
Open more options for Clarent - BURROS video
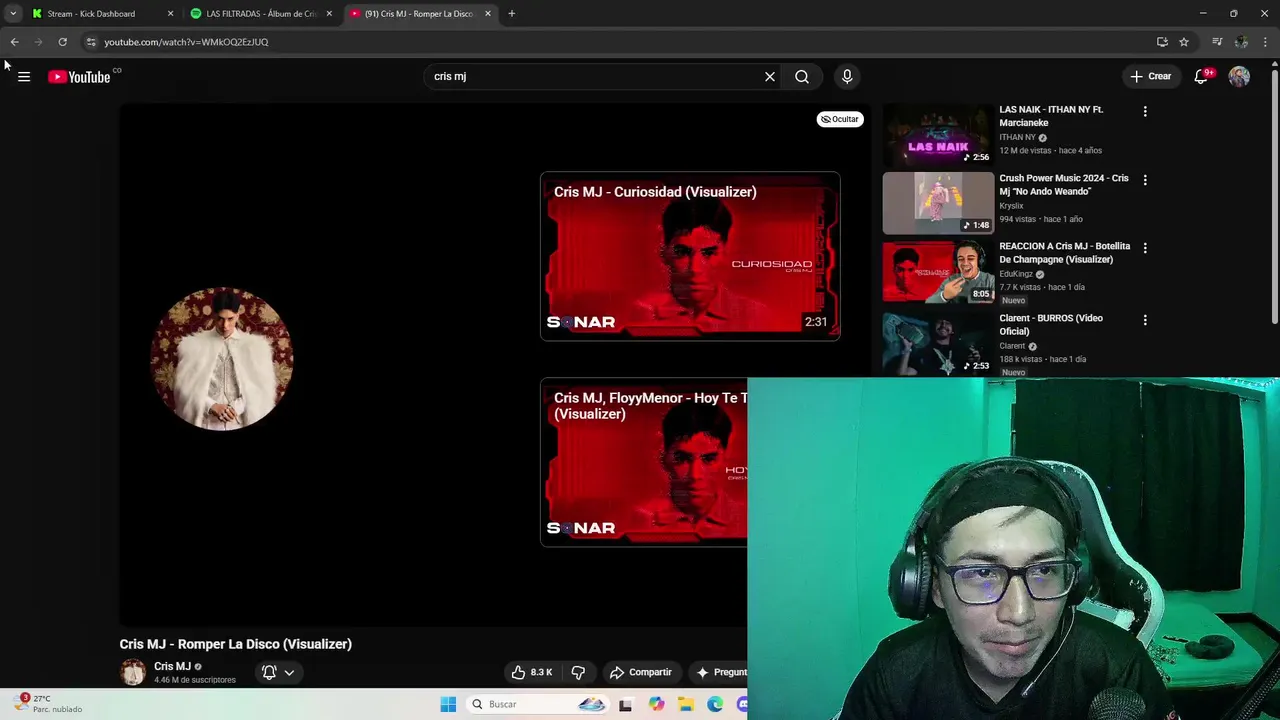click(1145, 320)
